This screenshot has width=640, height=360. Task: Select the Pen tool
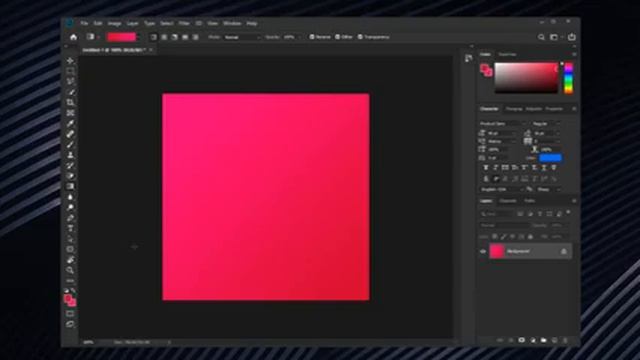[70, 218]
